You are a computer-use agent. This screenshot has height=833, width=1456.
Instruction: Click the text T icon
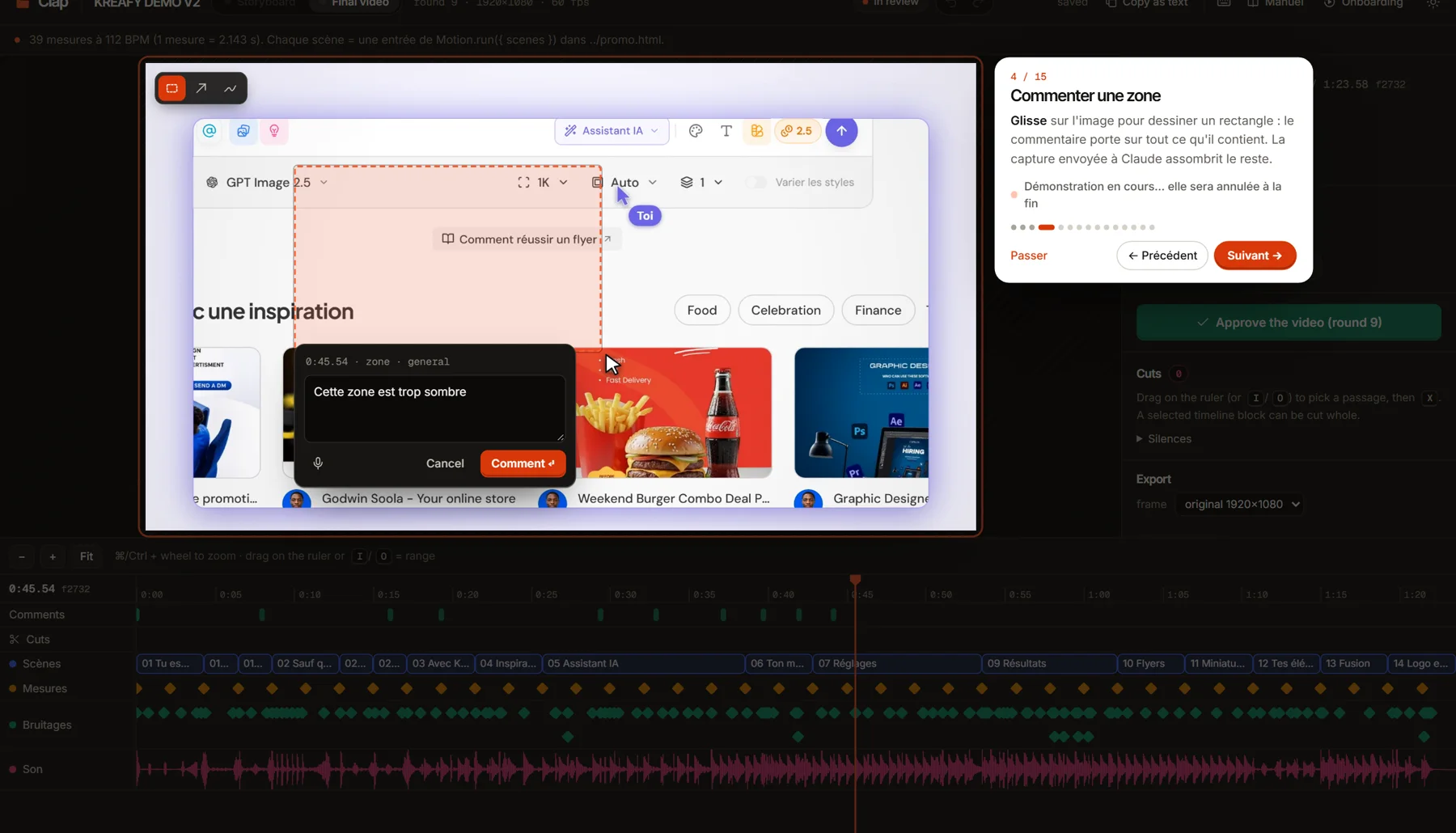coord(726,130)
